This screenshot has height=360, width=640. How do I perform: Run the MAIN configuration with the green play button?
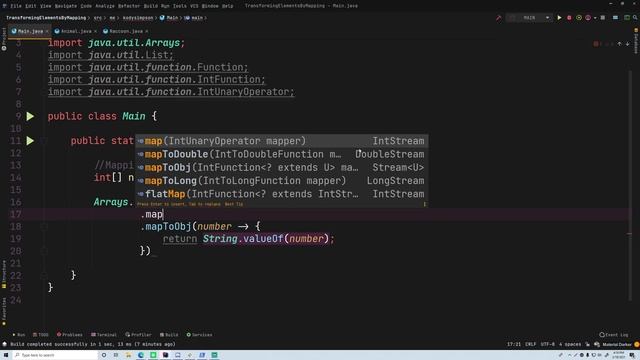tap(559, 18)
